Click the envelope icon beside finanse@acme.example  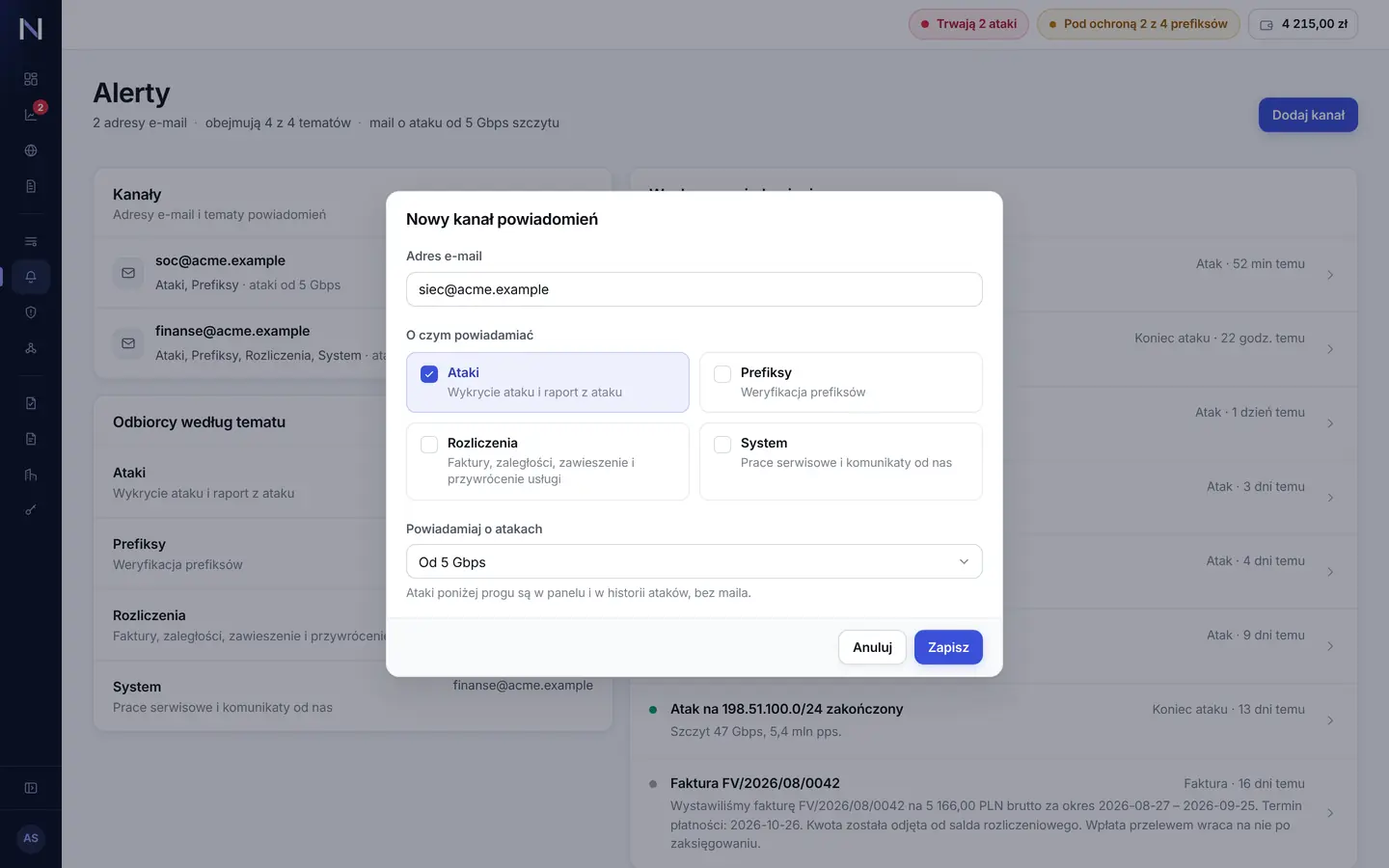click(x=128, y=343)
